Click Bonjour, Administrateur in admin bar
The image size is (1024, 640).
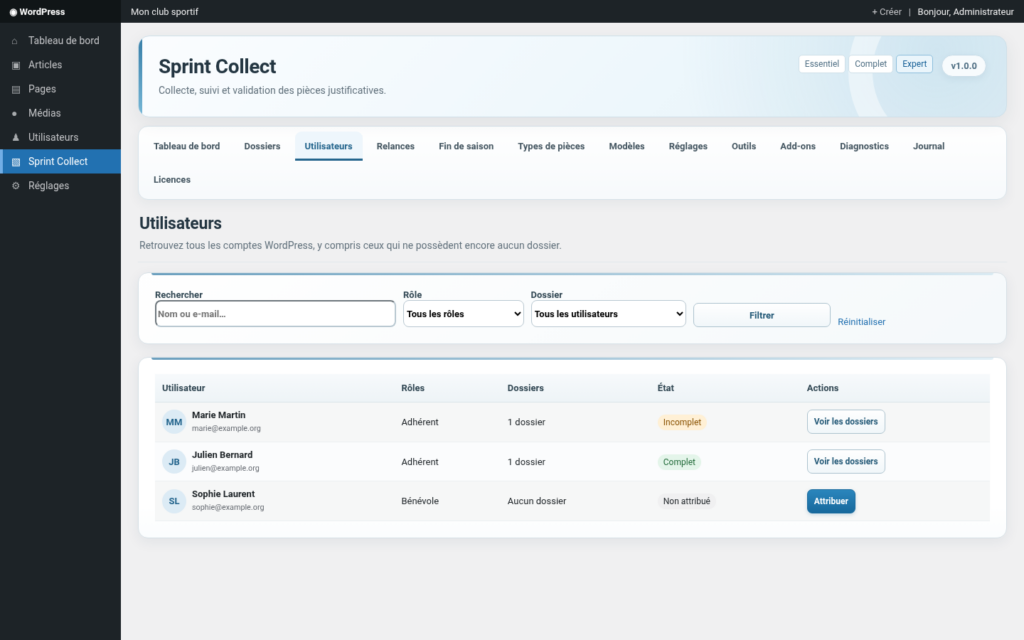pos(965,12)
